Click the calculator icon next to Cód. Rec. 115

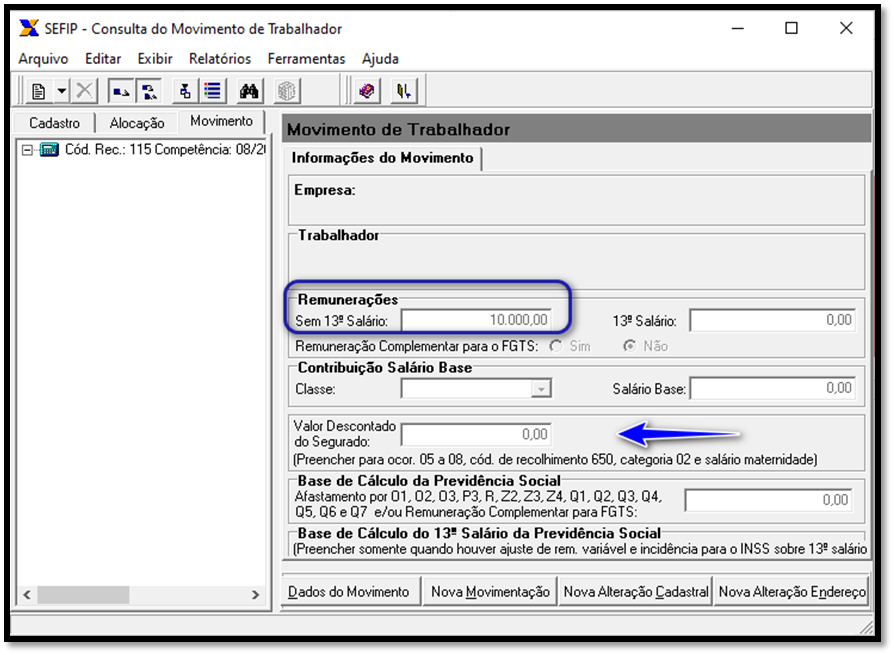pyautogui.click(x=49, y=150)
